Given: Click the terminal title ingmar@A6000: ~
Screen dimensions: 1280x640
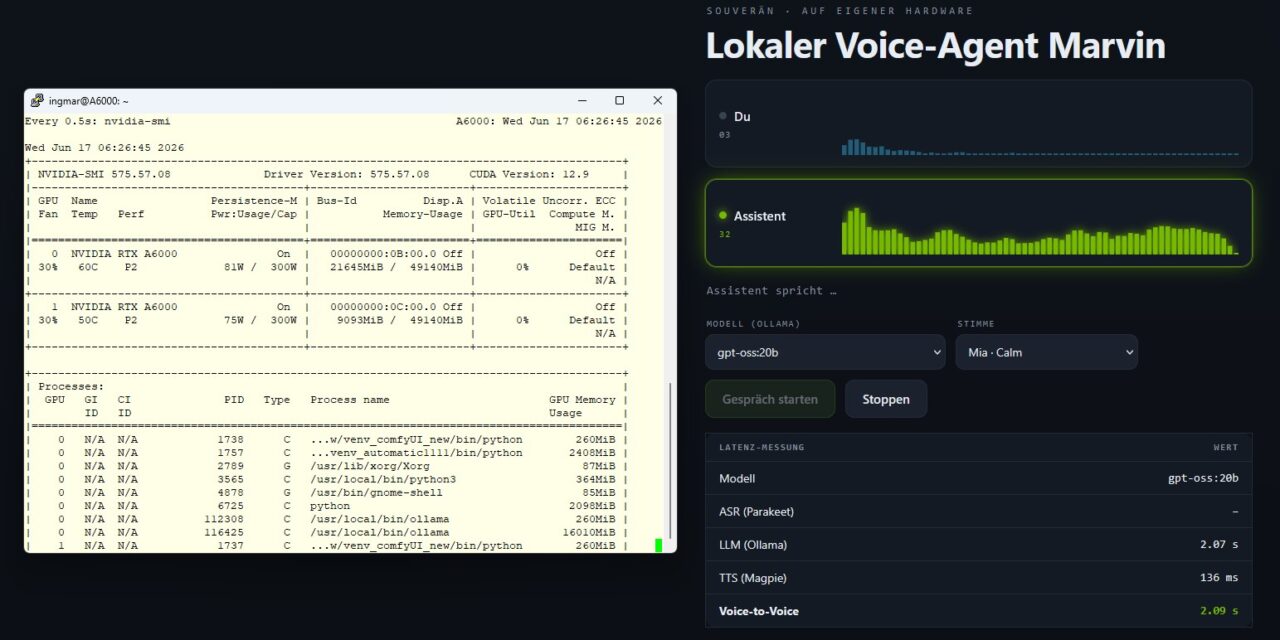Looking at the screenshot, I should (x=89, y=101).
